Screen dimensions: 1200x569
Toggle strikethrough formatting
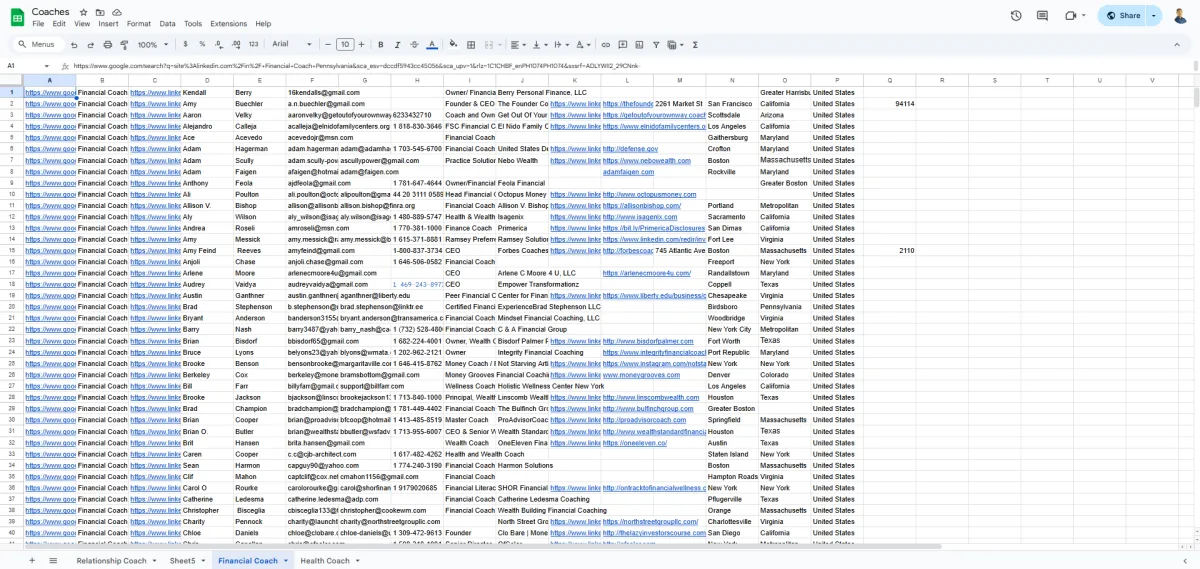(x=415, y=45)
